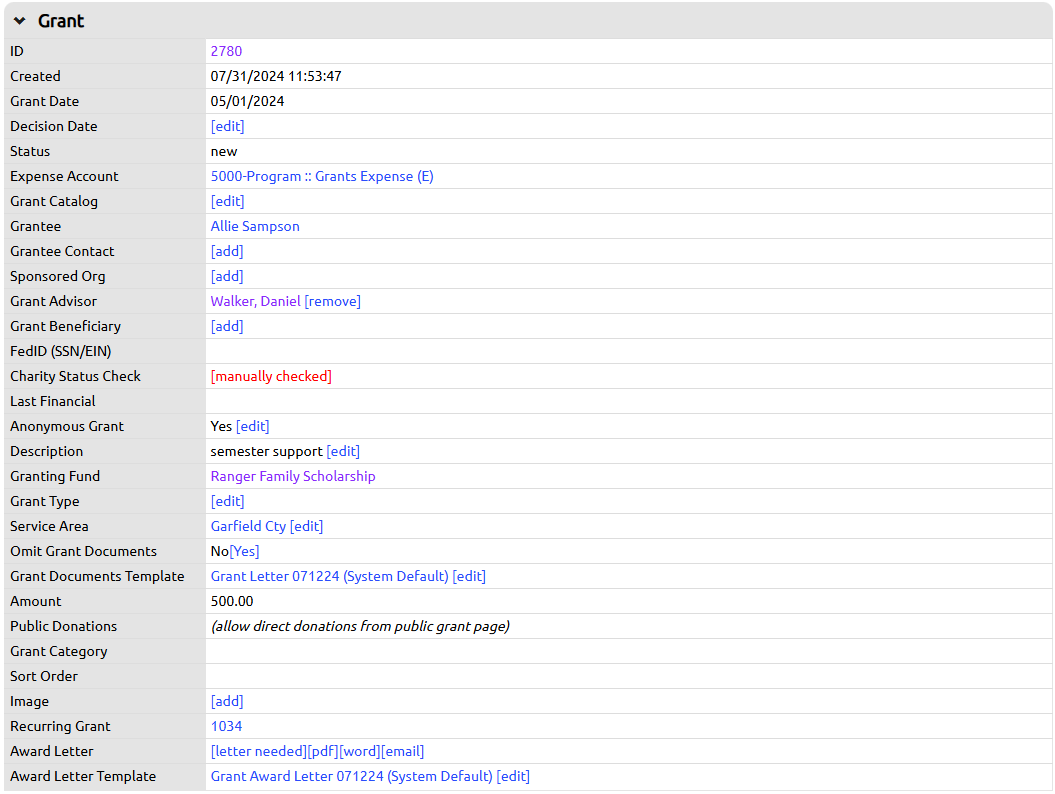Open grant advisor Walker, Daniel
1055x794 pixels.
[x=256, y=301]
